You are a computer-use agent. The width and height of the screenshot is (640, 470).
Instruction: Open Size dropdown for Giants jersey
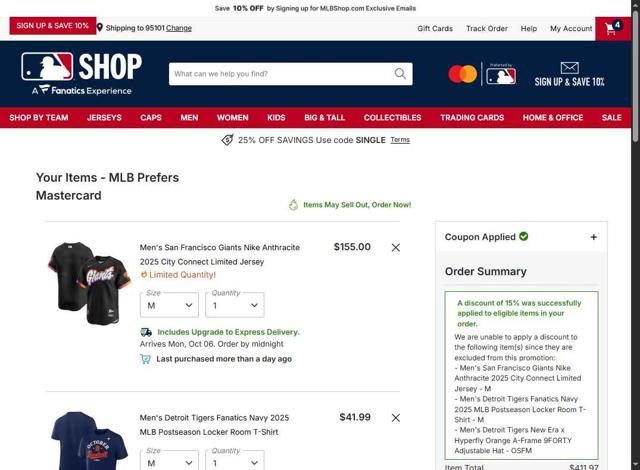coord(169,305)
